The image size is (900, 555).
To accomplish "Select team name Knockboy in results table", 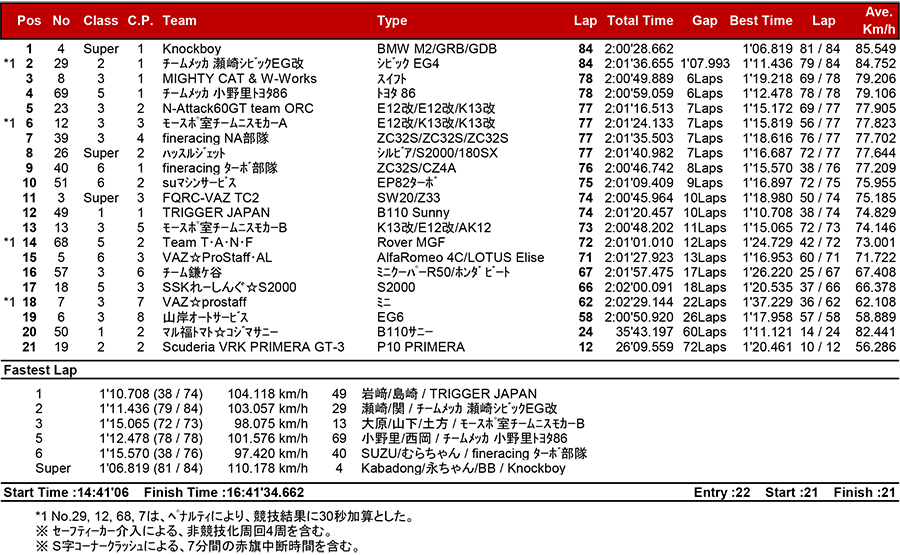I will coord(192,49).
